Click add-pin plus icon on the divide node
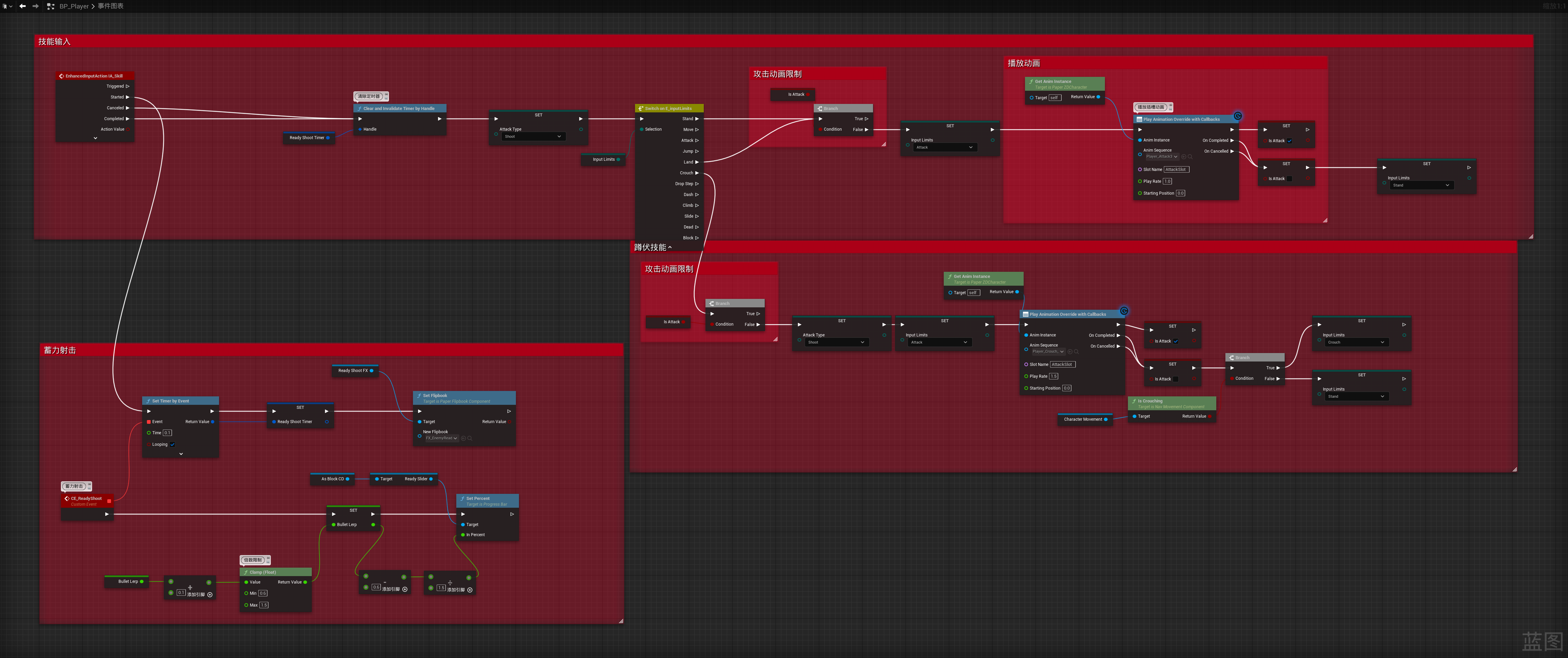This screenshot has width=1568, height=658. click(x=469, y=590)
